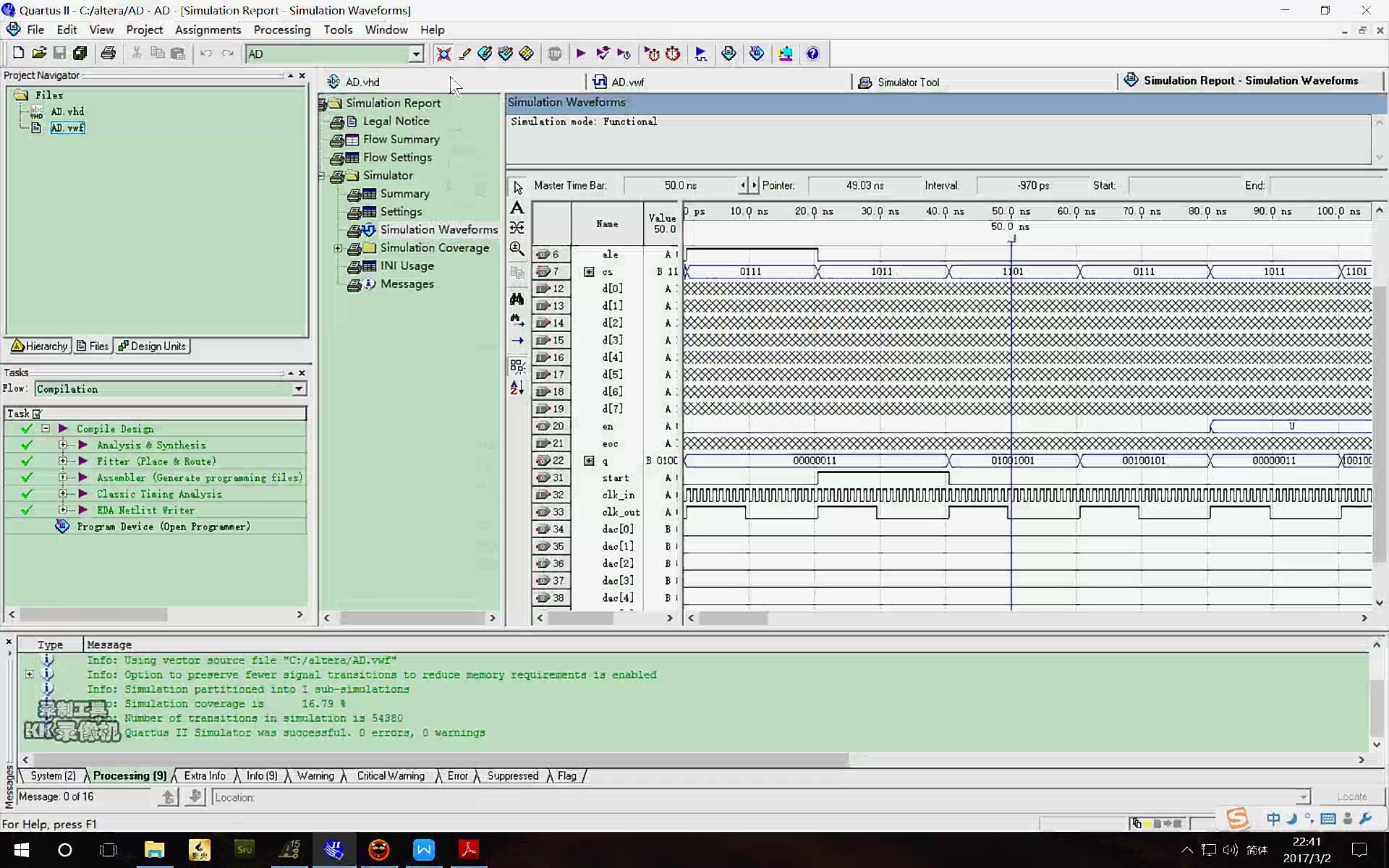Click the Start Compilation play icon

[580, 54]
